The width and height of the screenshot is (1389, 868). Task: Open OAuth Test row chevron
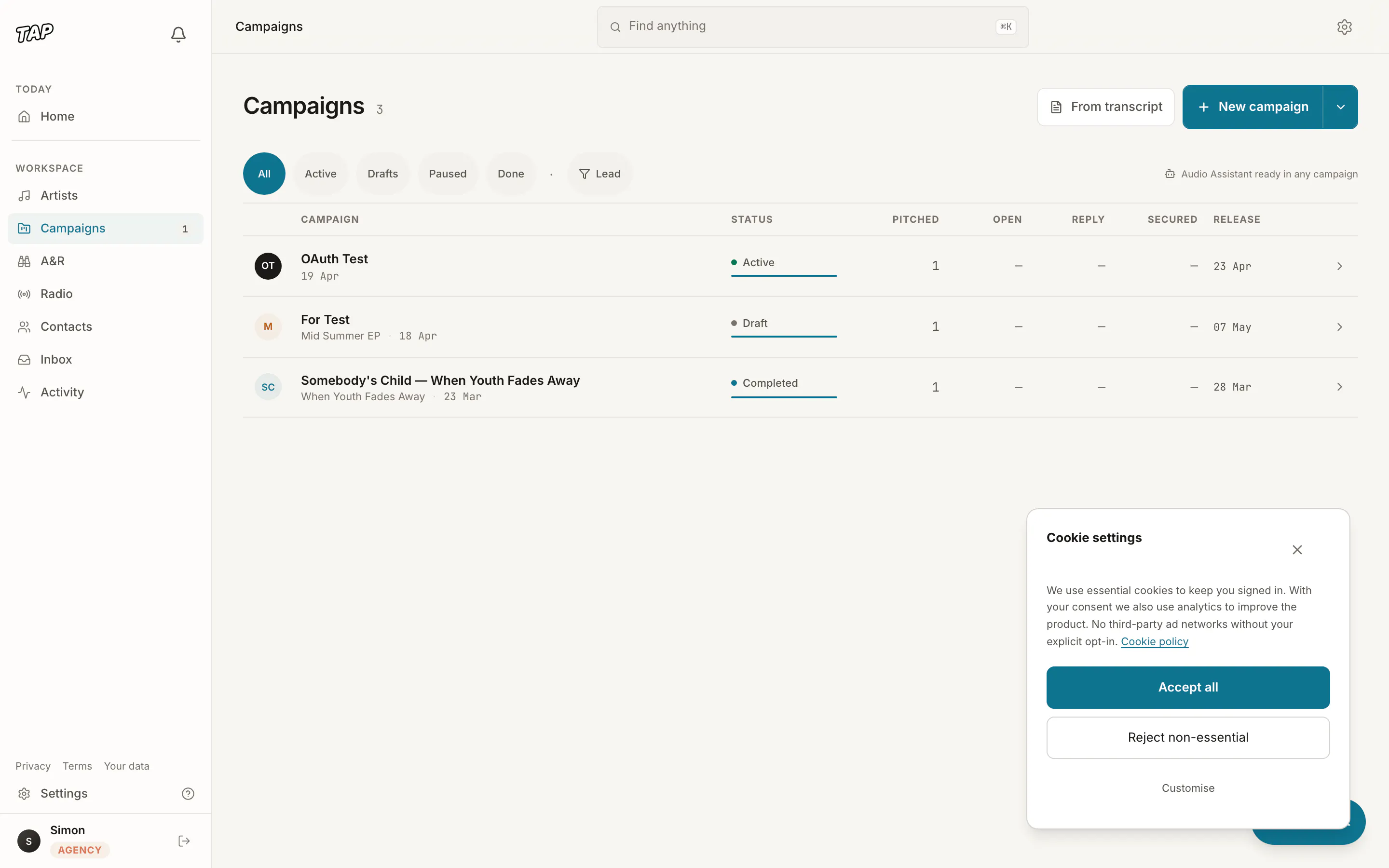[1340, 266]
